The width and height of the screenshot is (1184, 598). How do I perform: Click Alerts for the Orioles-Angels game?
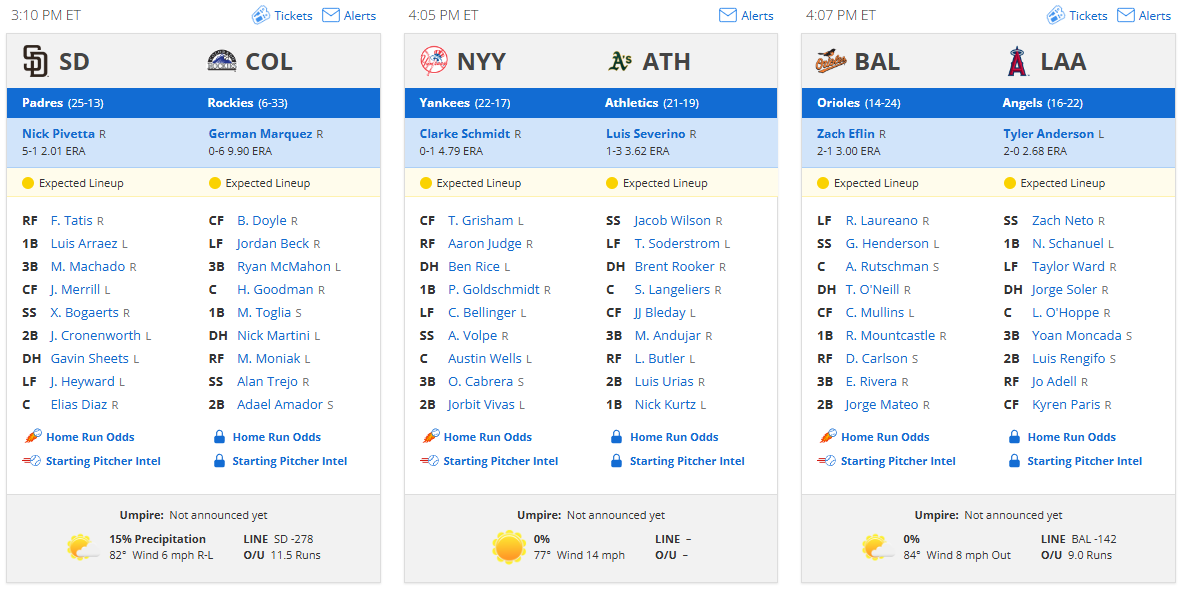click(1144, 15)
